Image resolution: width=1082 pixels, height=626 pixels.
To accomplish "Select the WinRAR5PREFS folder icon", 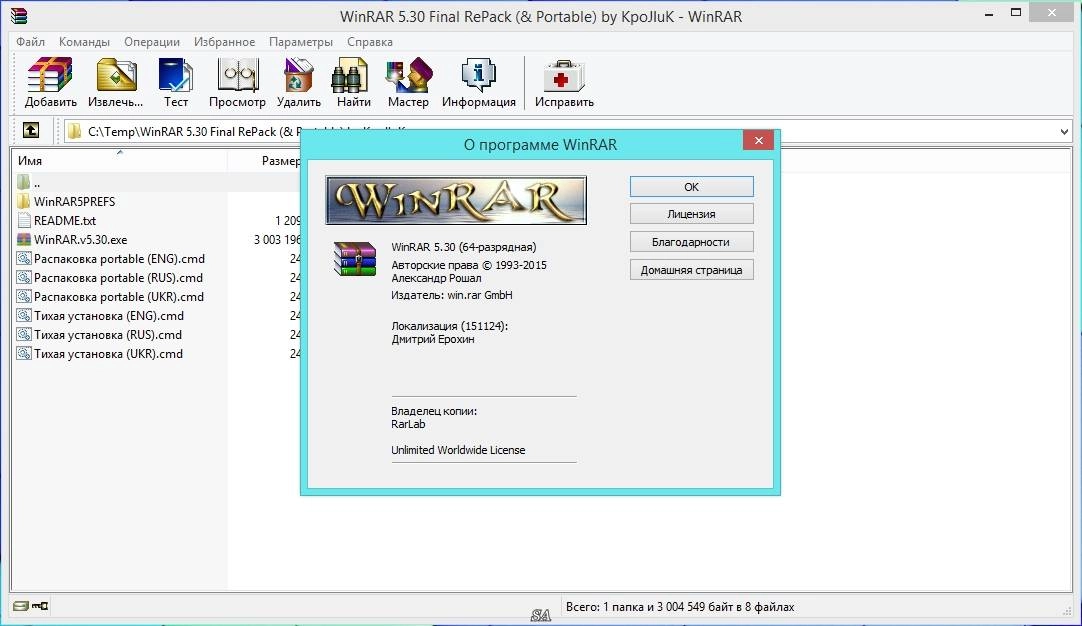I will [23, 202].
